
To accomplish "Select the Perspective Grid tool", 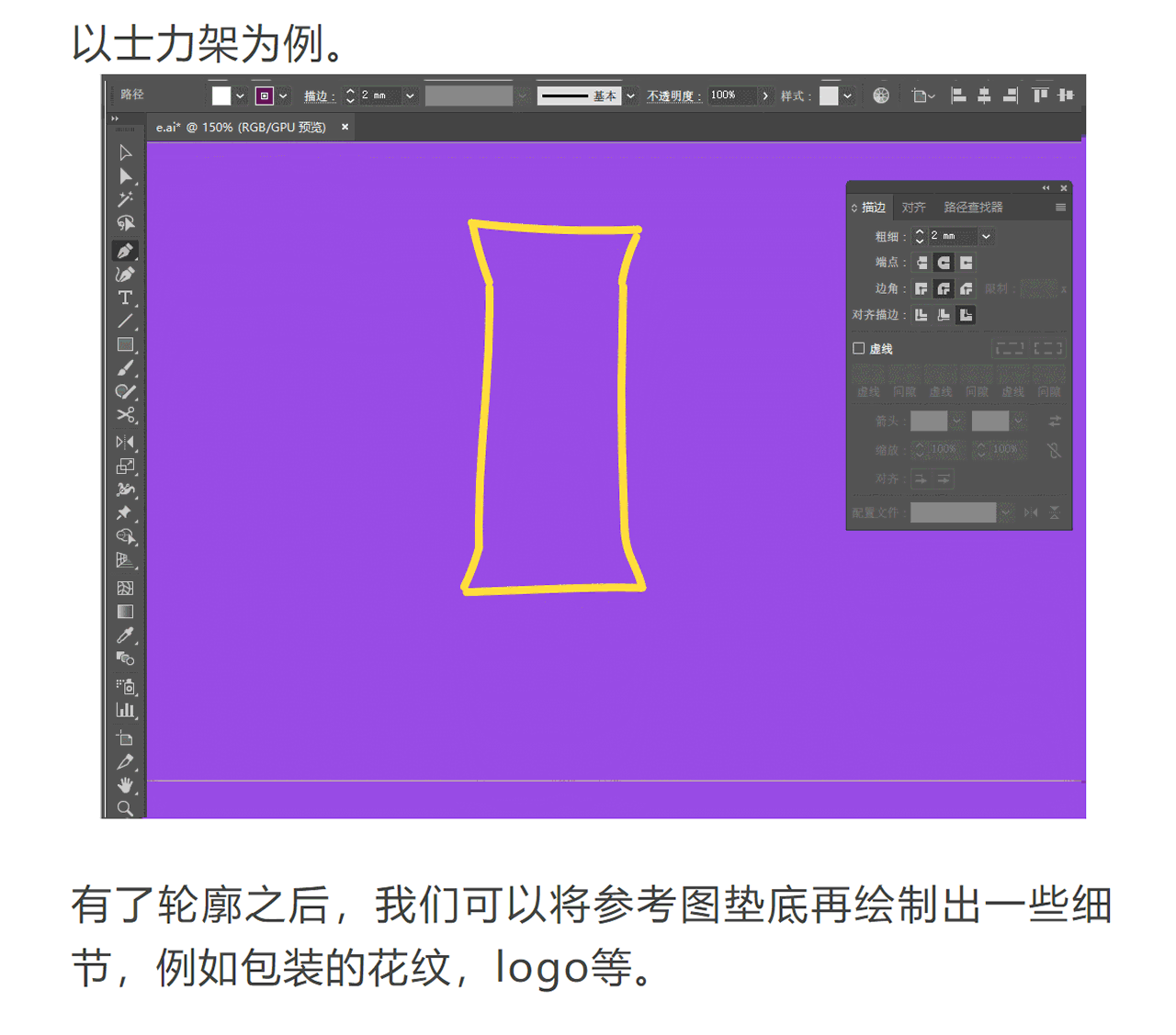I will [x=126, y=560].
